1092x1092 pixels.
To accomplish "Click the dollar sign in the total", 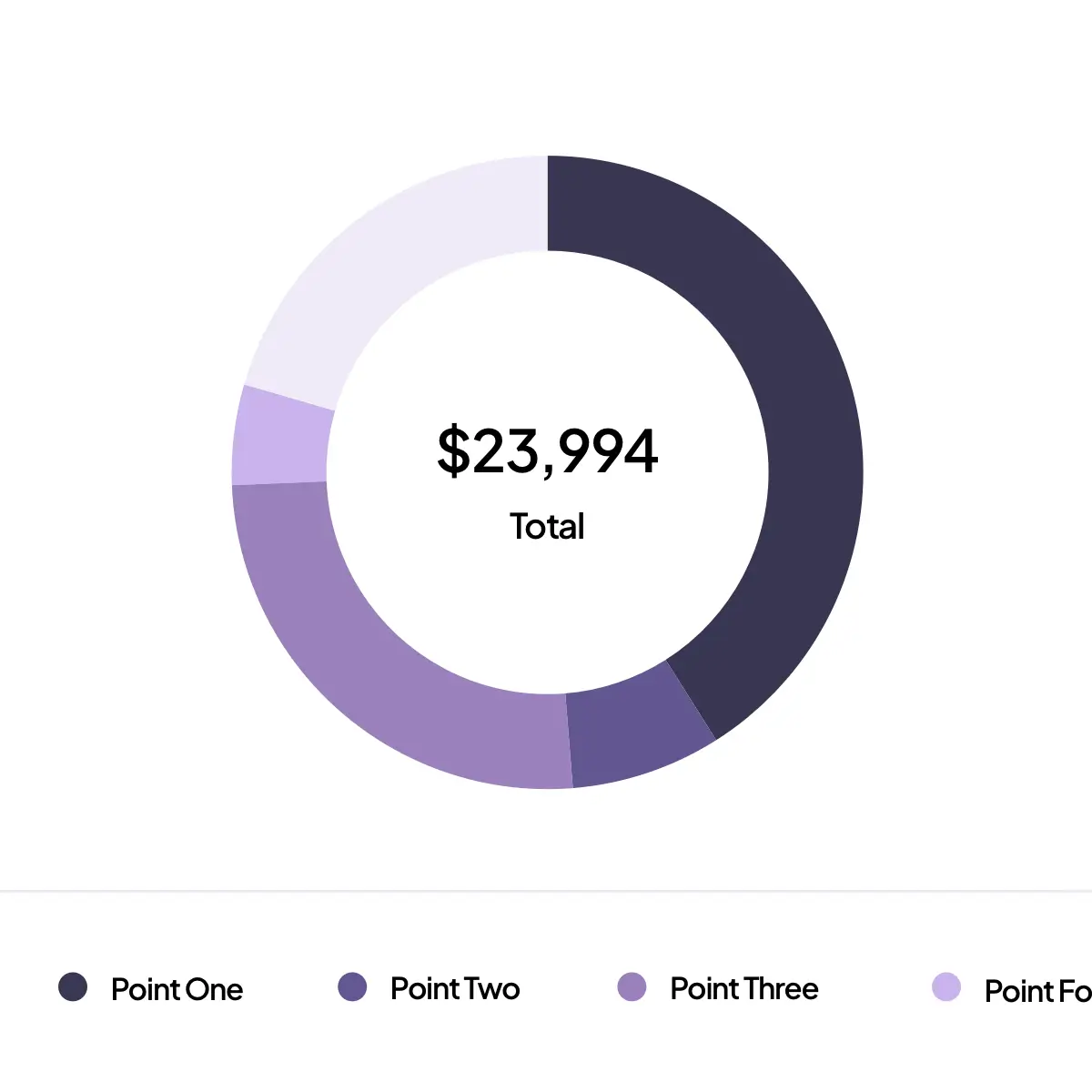I will 452,450.
